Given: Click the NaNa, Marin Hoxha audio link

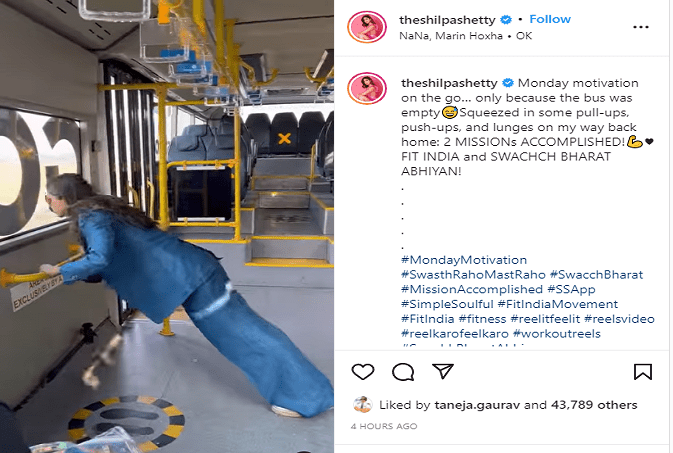Looking at the screenshot, I should click(x=451, y=36).
